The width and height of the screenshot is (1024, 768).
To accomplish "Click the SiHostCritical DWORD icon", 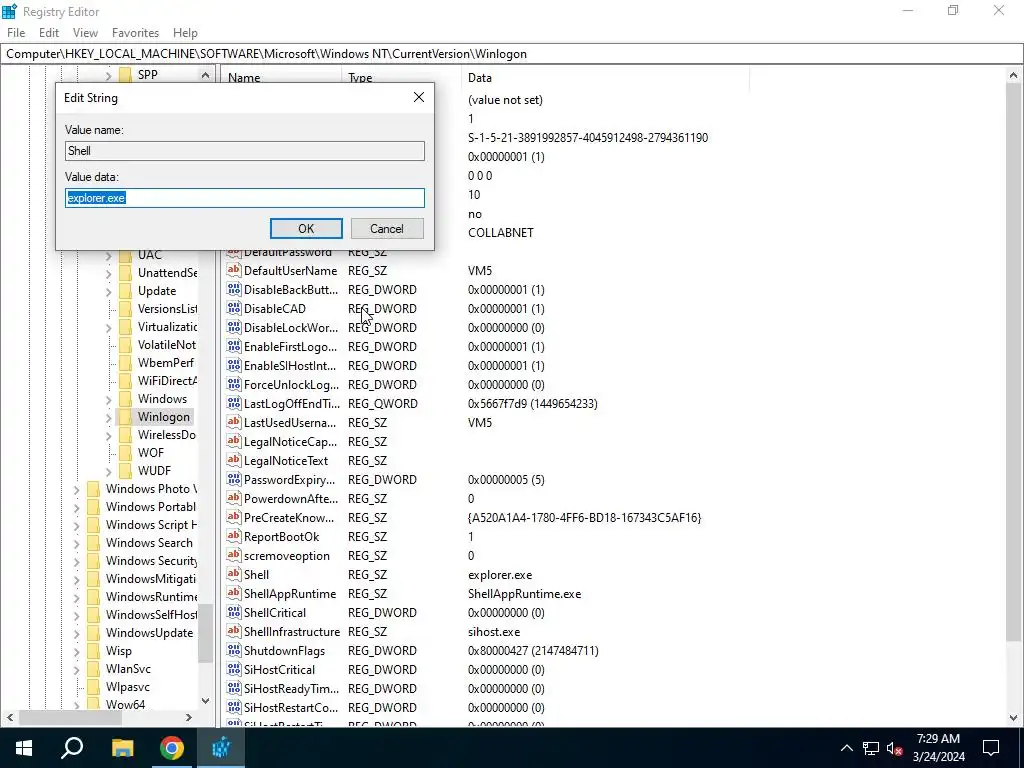I will point(234,669).
